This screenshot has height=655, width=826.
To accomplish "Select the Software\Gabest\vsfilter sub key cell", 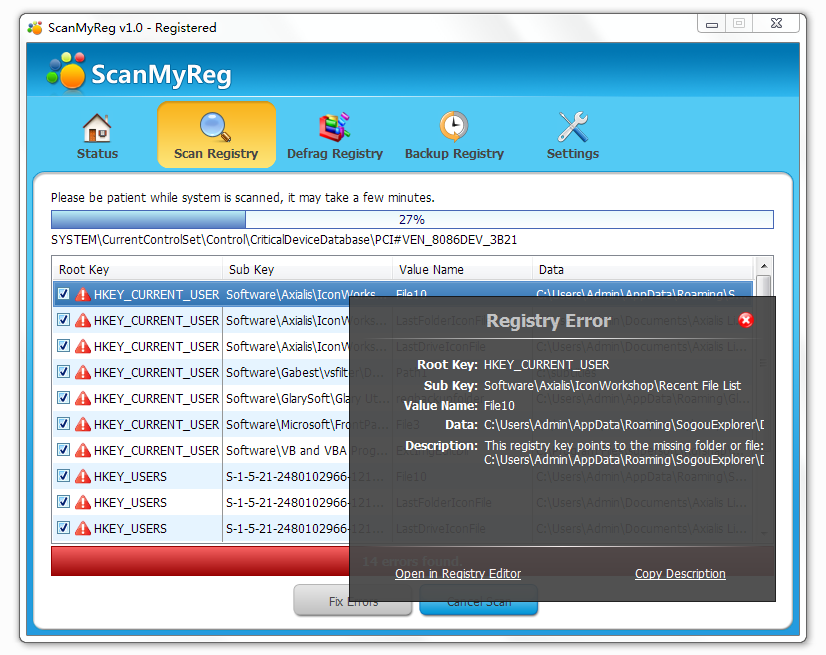I will [x=287, y=373].
